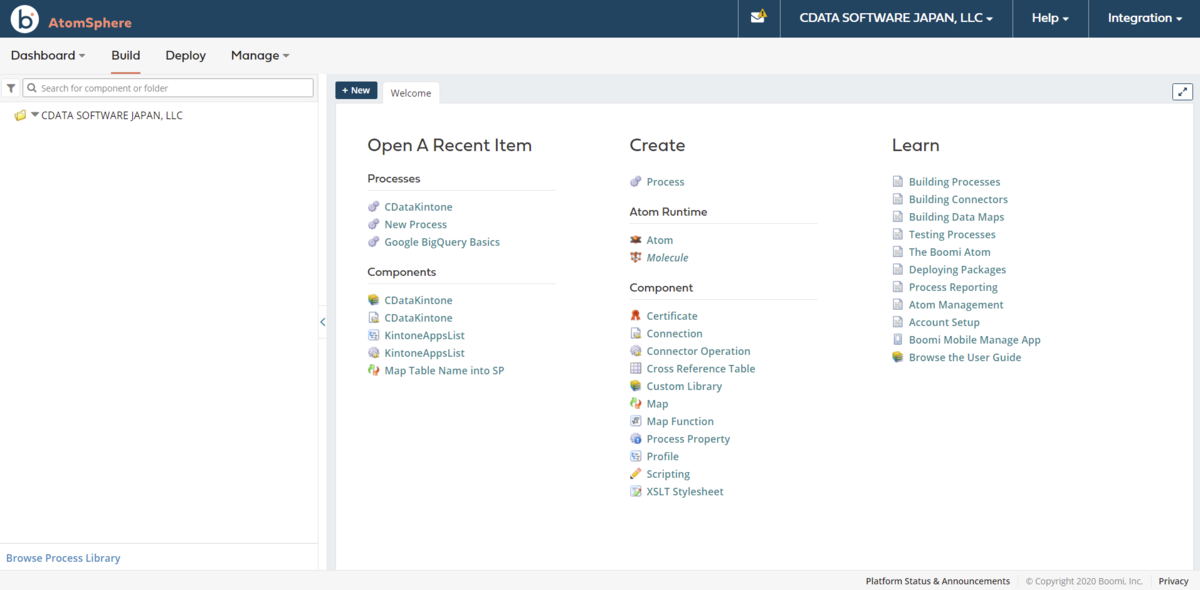The width and height of the screenshot is (1200, 590).
Task: Click the CDATA SOFTWARE JAPAN folder icon
Action: coord(20,116)
